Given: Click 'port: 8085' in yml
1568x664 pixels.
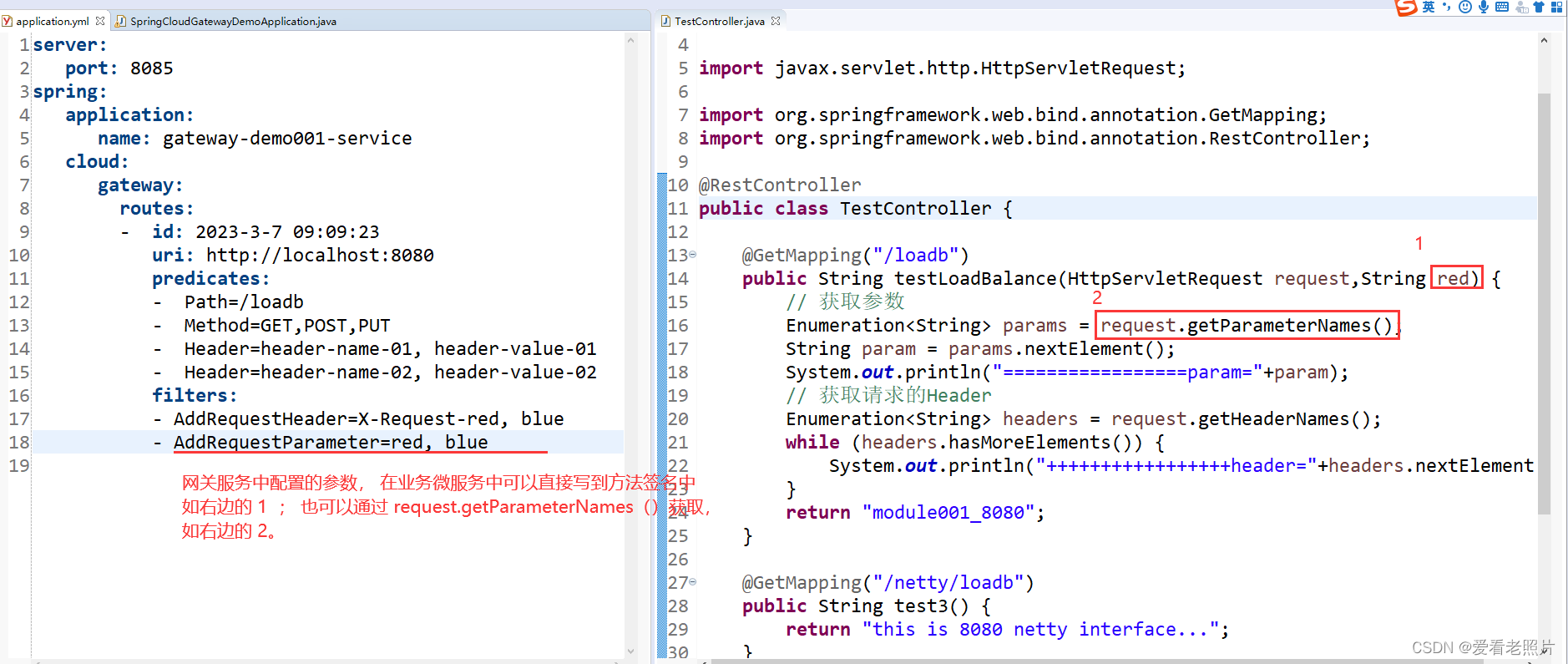Looking at the screenshot, I should (x=119, y=68).
